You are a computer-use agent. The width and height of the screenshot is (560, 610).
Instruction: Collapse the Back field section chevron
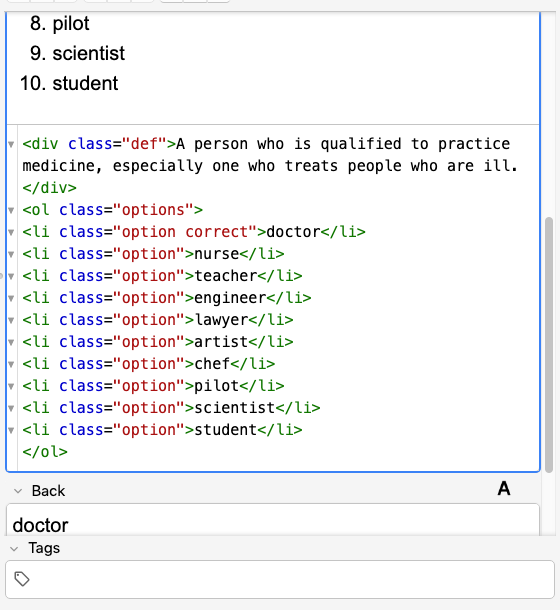click(x=18, y=491)
